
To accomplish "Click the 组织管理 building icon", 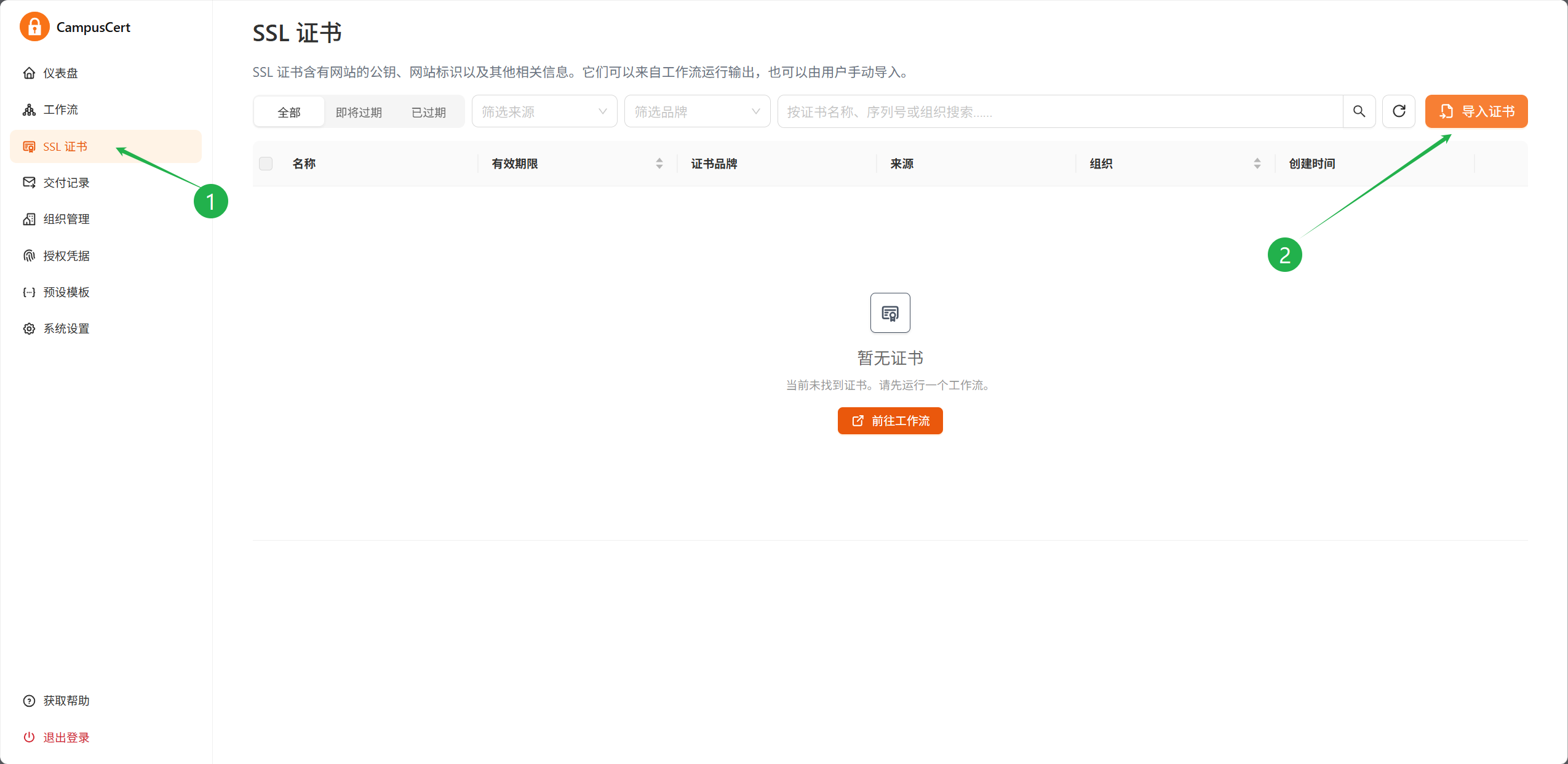I will (29, 219).
